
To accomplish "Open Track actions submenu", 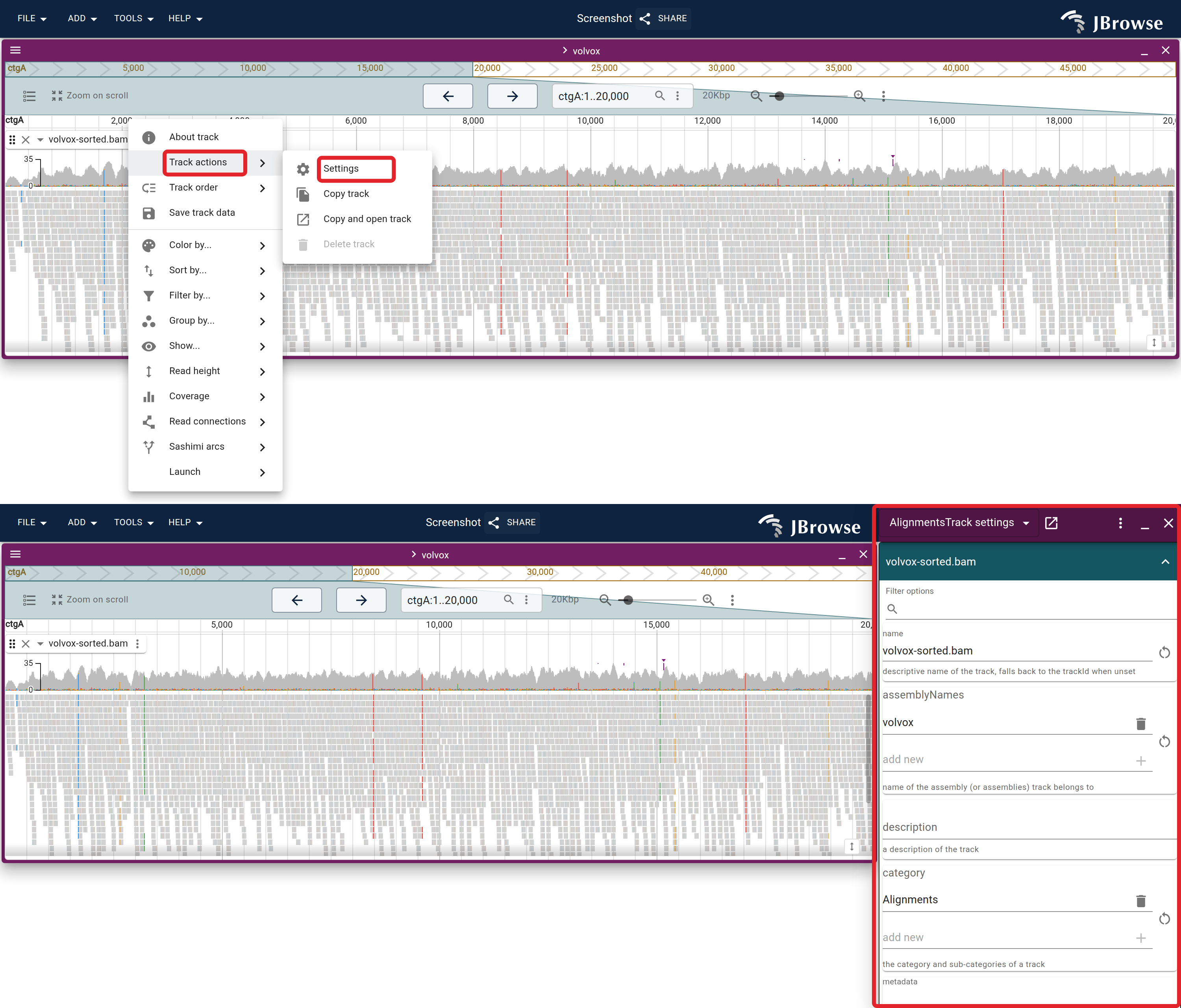I will point(205,163).
